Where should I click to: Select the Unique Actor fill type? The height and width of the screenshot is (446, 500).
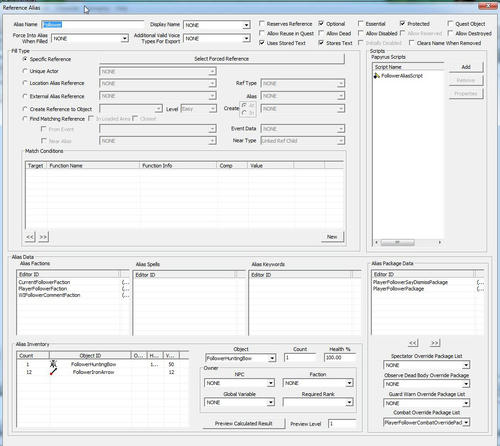(x=25, y=71)
